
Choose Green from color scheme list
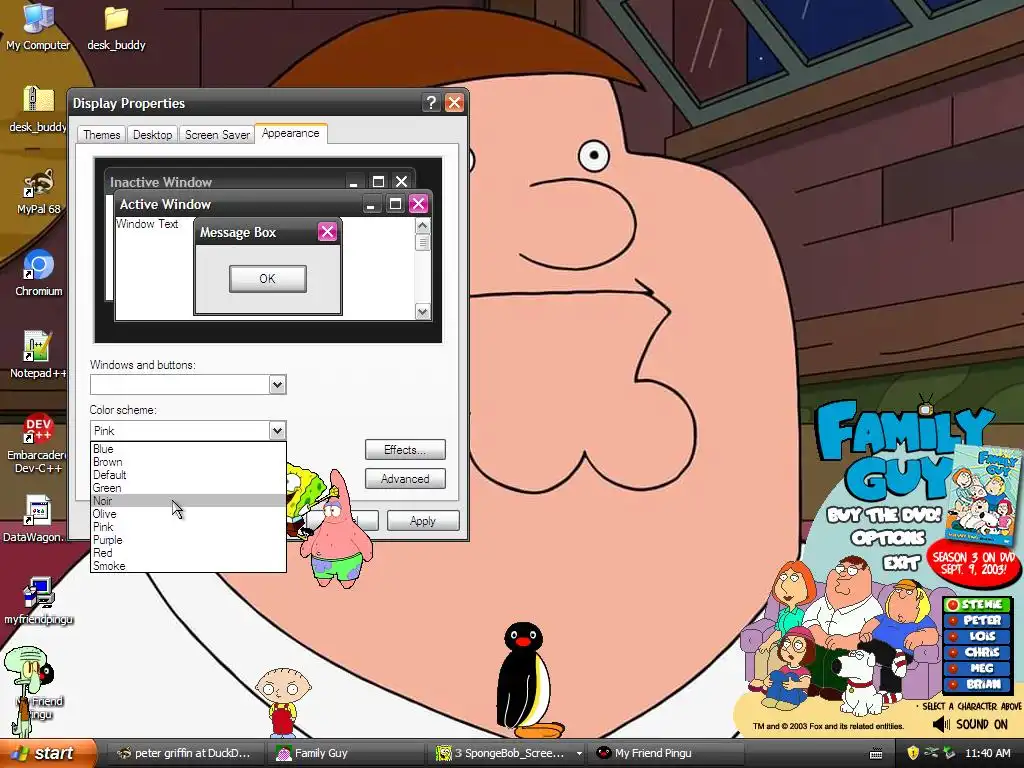188,488
